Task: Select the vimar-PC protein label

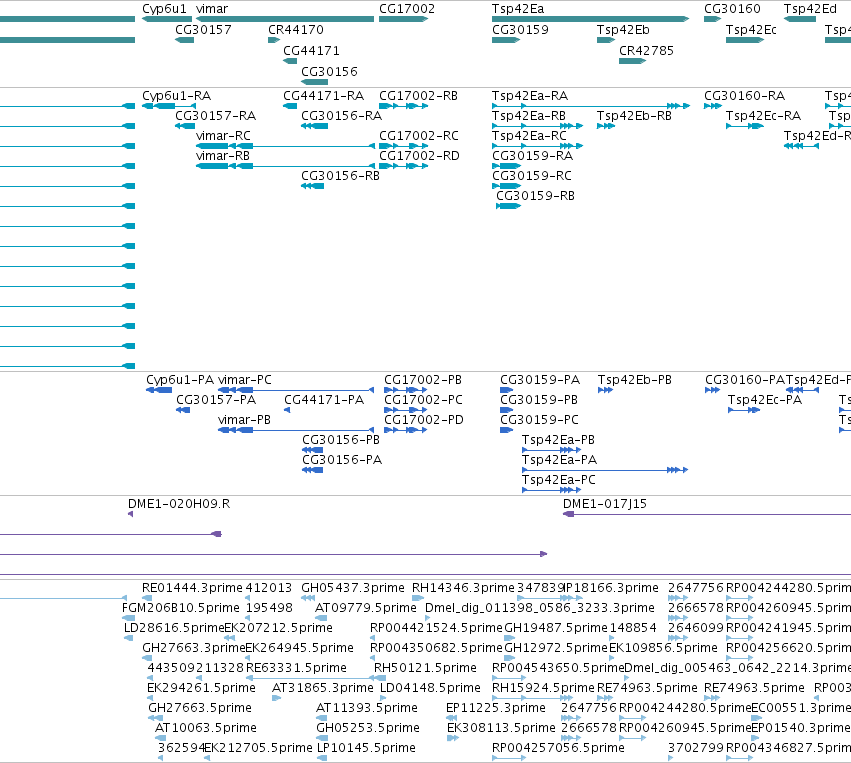Action: click(244, 380)
